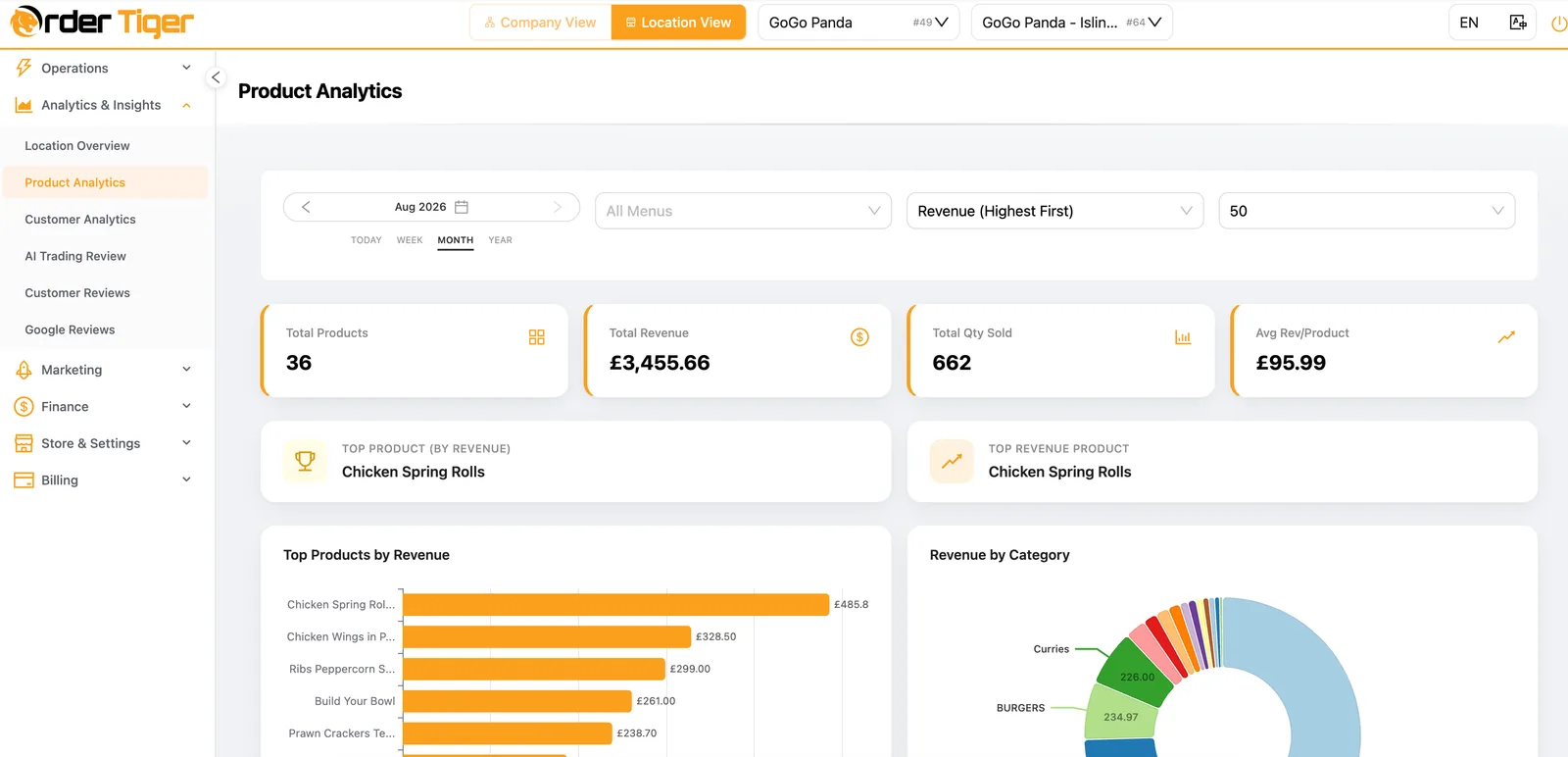Open the 50 results limit dropdown
This screenshot has height=757, width=1568.
click(x=1367, y=211)
